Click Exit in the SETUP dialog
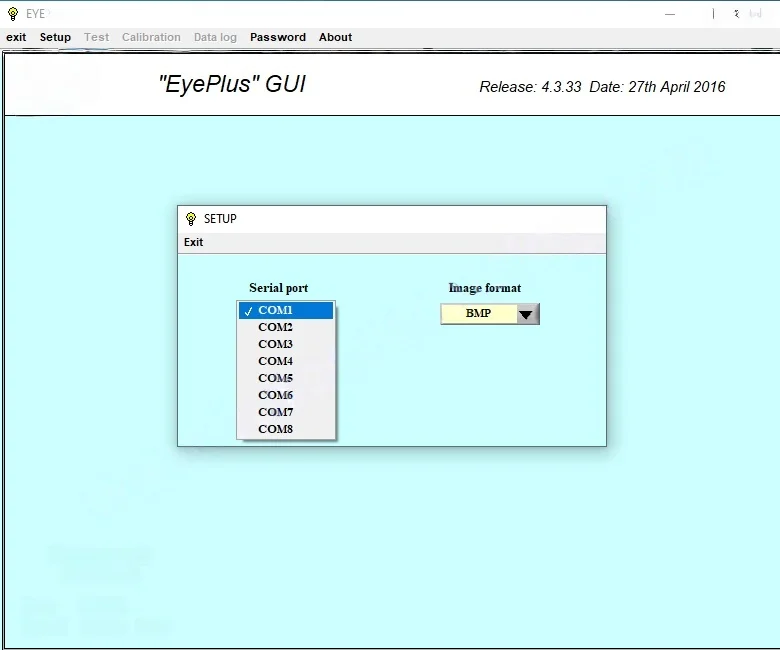780x650 pixels. 194,242
